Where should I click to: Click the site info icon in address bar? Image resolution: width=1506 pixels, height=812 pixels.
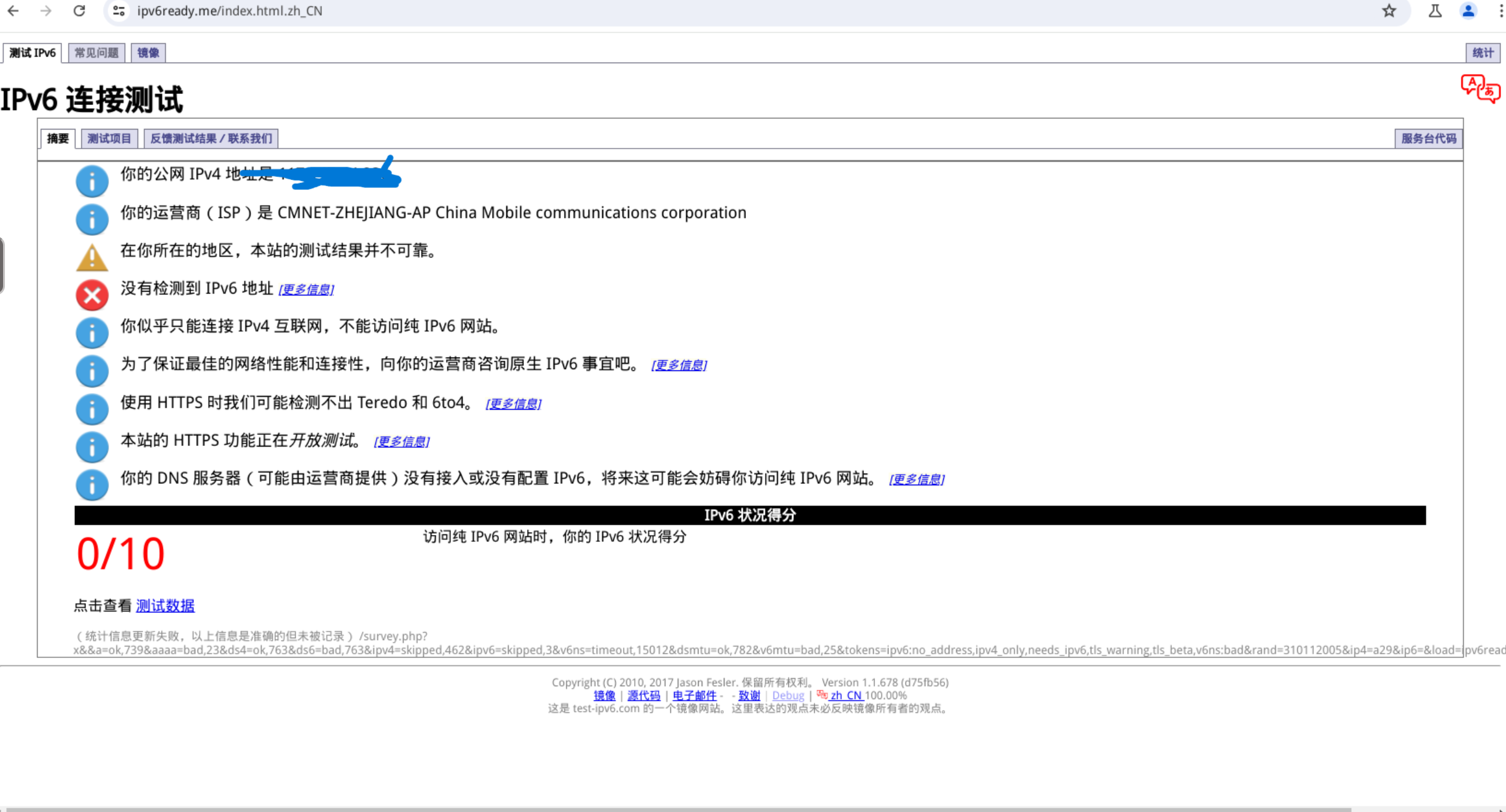point(119,11)
